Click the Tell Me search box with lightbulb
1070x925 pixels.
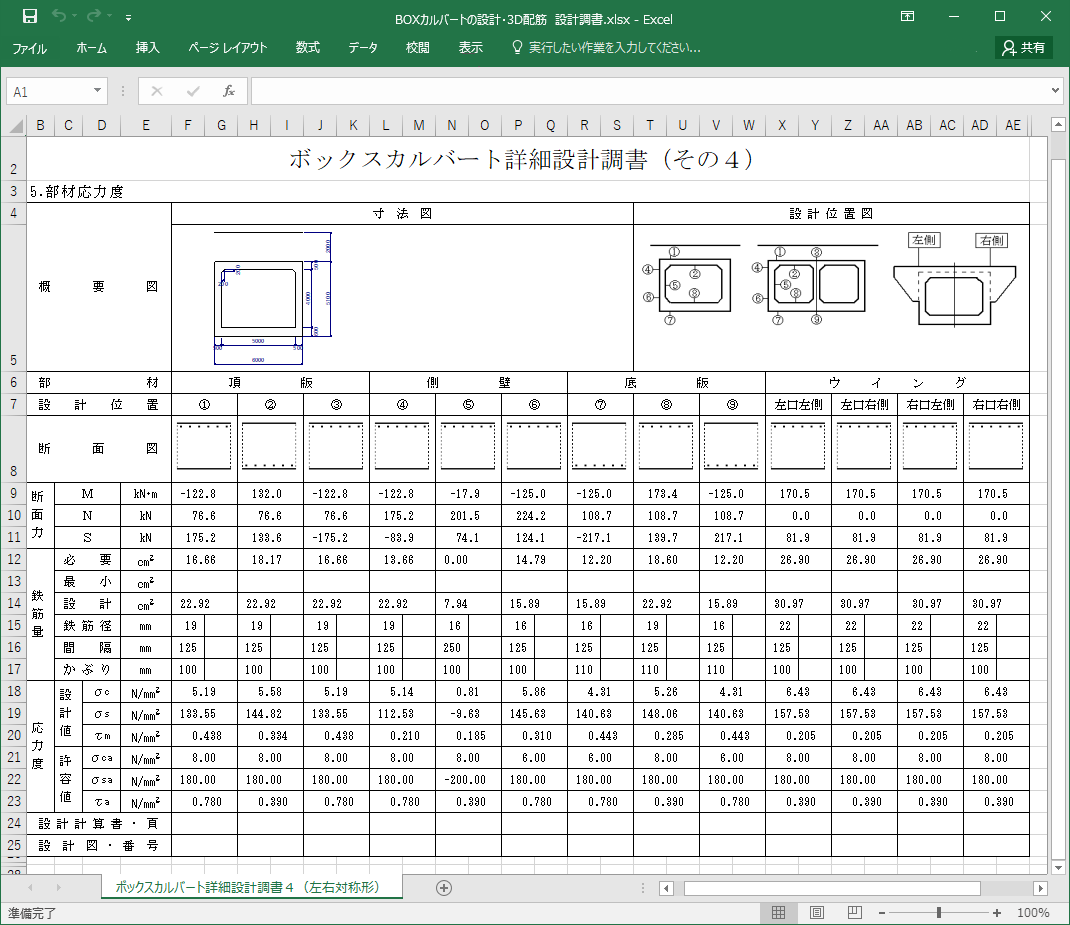607,48
